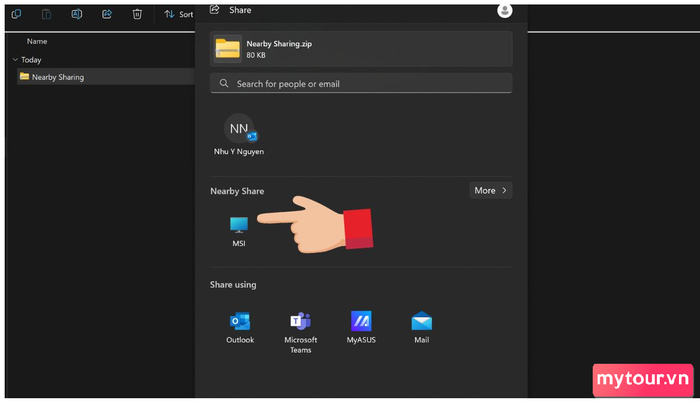Share using Microsoft Teams
Image resolution: width=700 pixels, height=405 pixels.
pyautogui.click(x=300, y=332)
